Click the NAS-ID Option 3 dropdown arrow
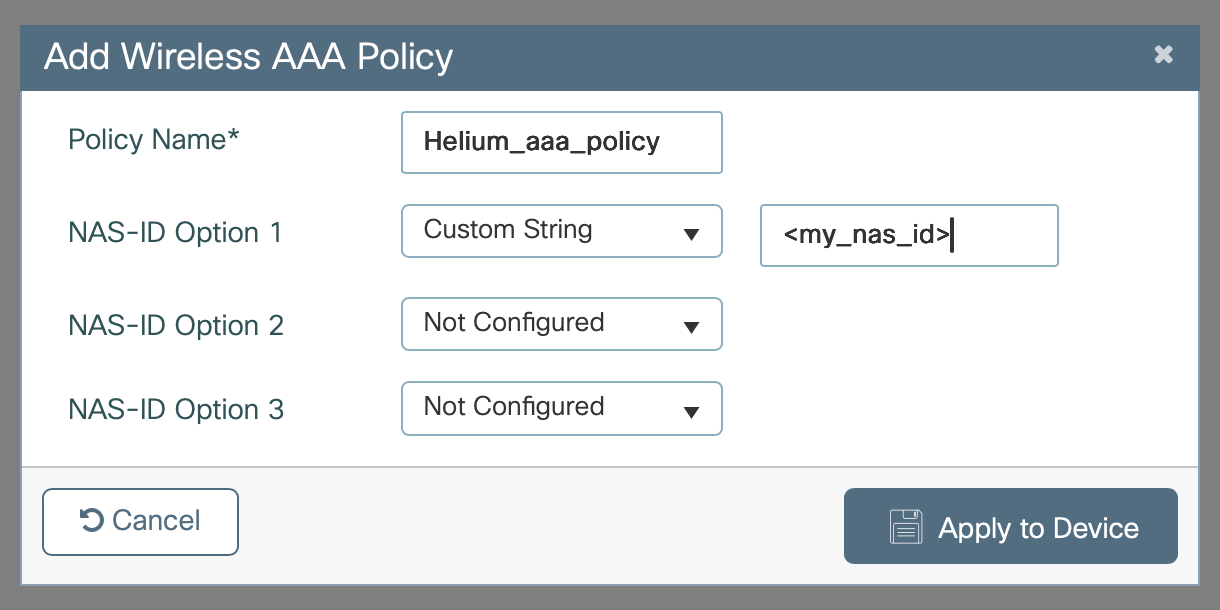1220x610 pixels. pyautogui.click(x=690, y=411)
